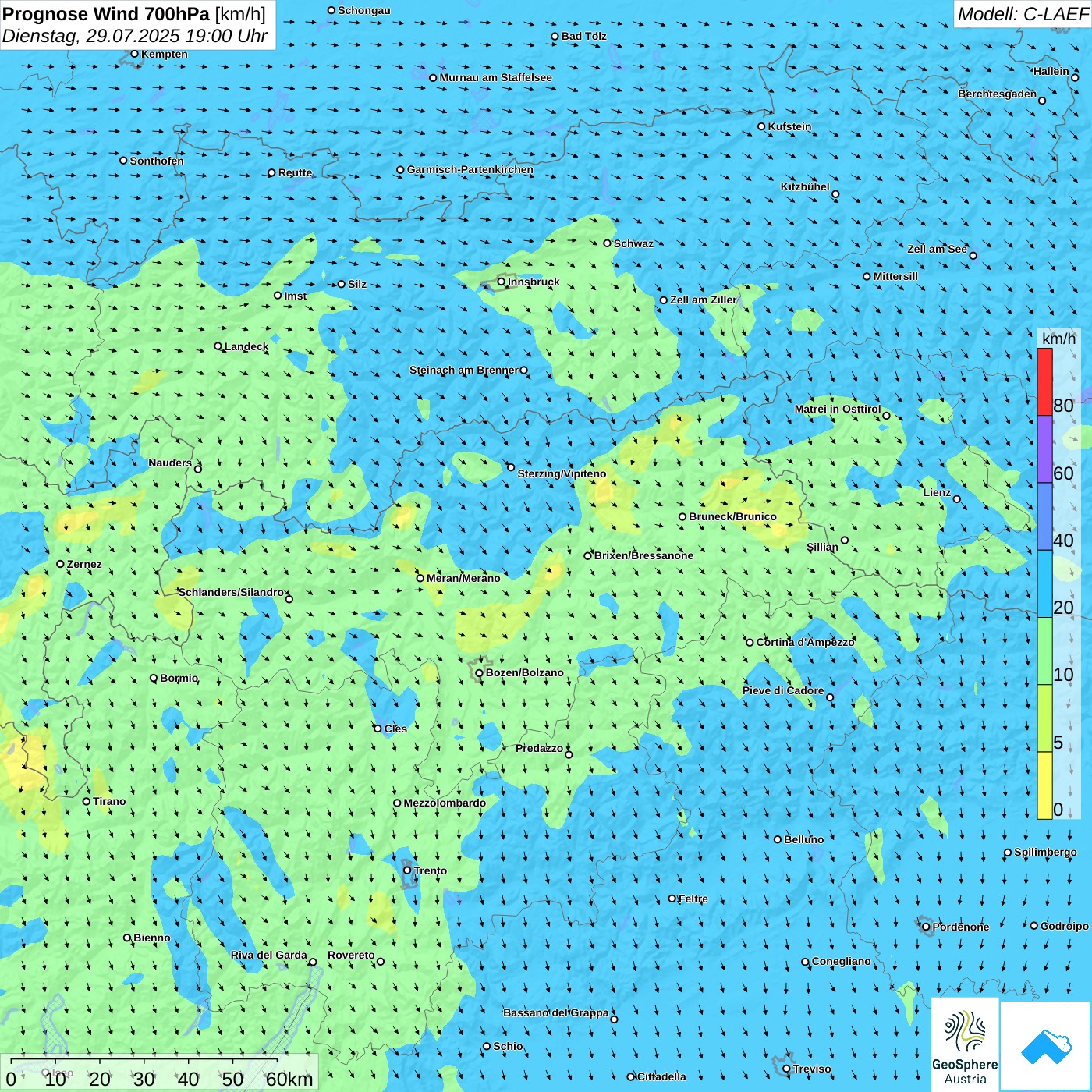Click the 'Pieve di Cadore' label
The image size is (1092, 1092).
click(x=783, y=690)
